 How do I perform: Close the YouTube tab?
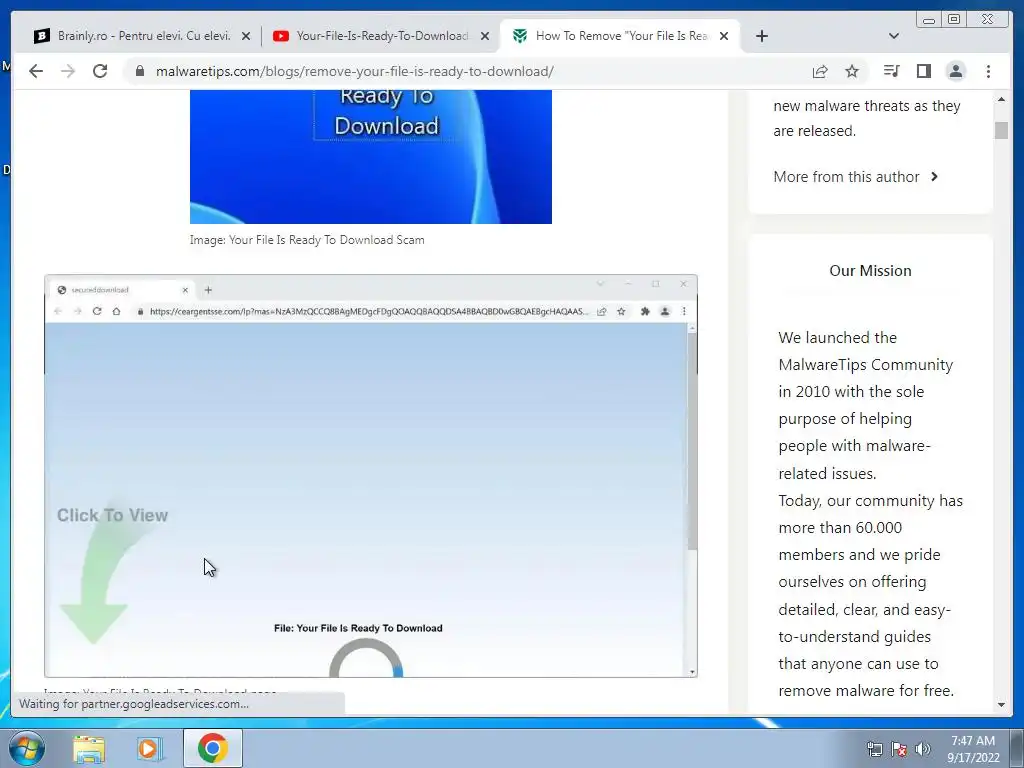[x=485, y=36]
